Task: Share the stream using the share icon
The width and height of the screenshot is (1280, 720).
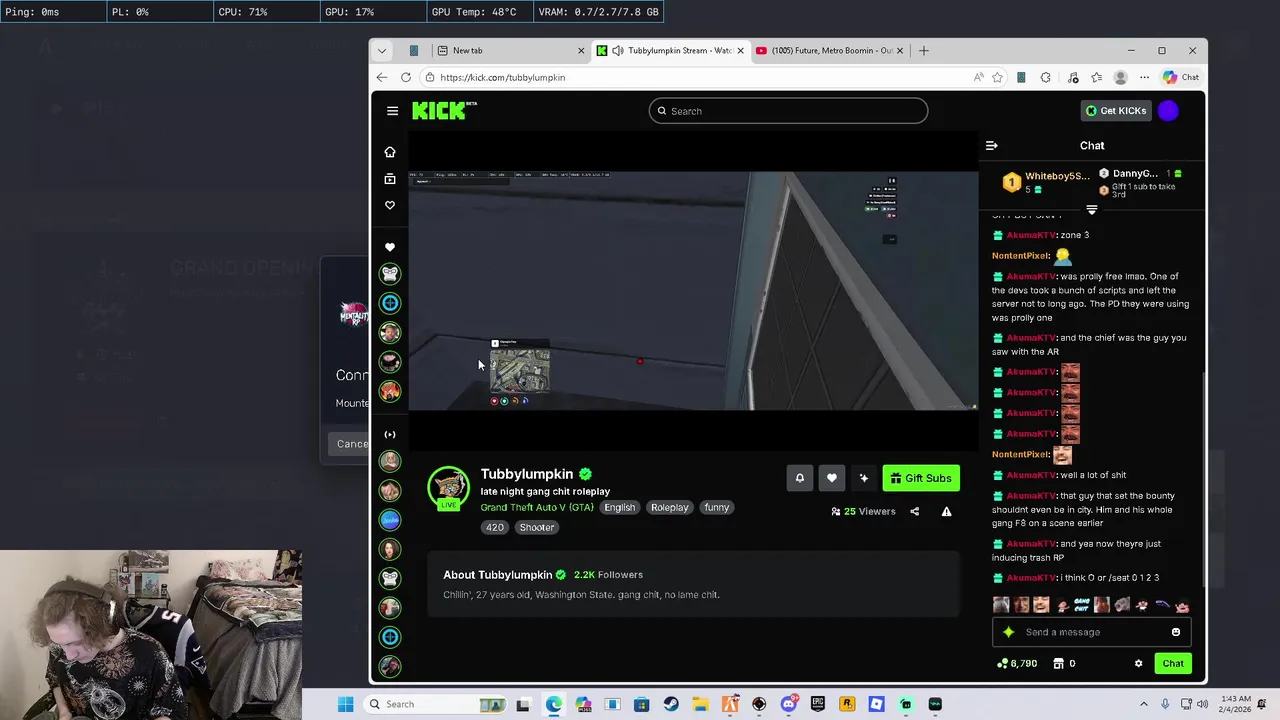Action: pos(914,511)
